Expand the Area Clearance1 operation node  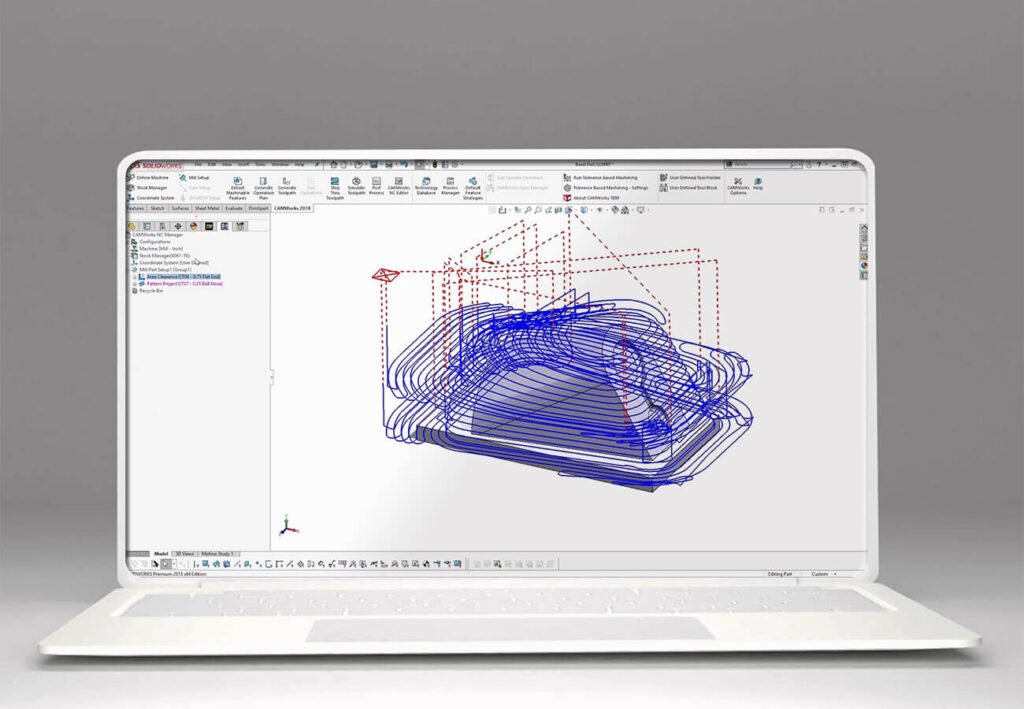134,276
